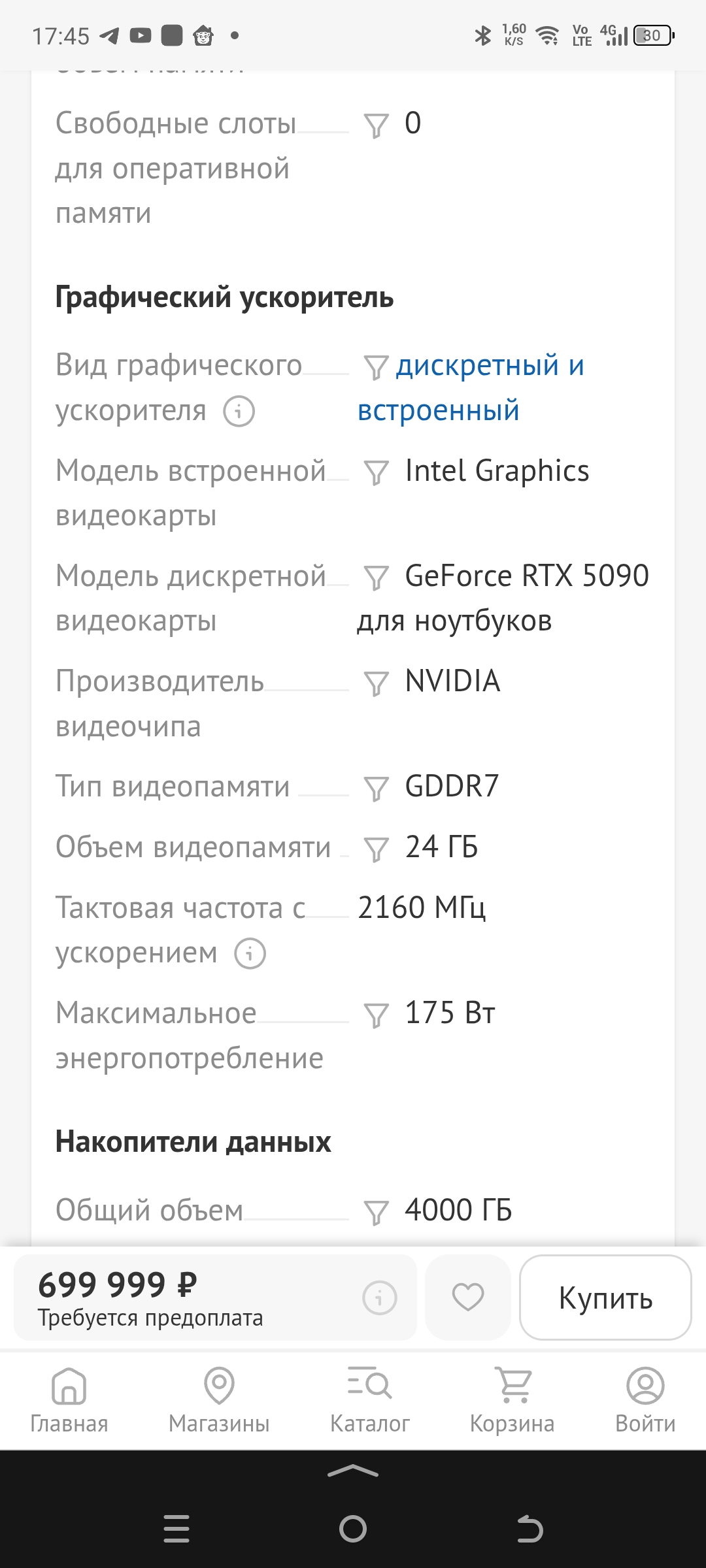
Task: Tap the filter icon beside GDDR7
Action: click(x=376, y=789)
